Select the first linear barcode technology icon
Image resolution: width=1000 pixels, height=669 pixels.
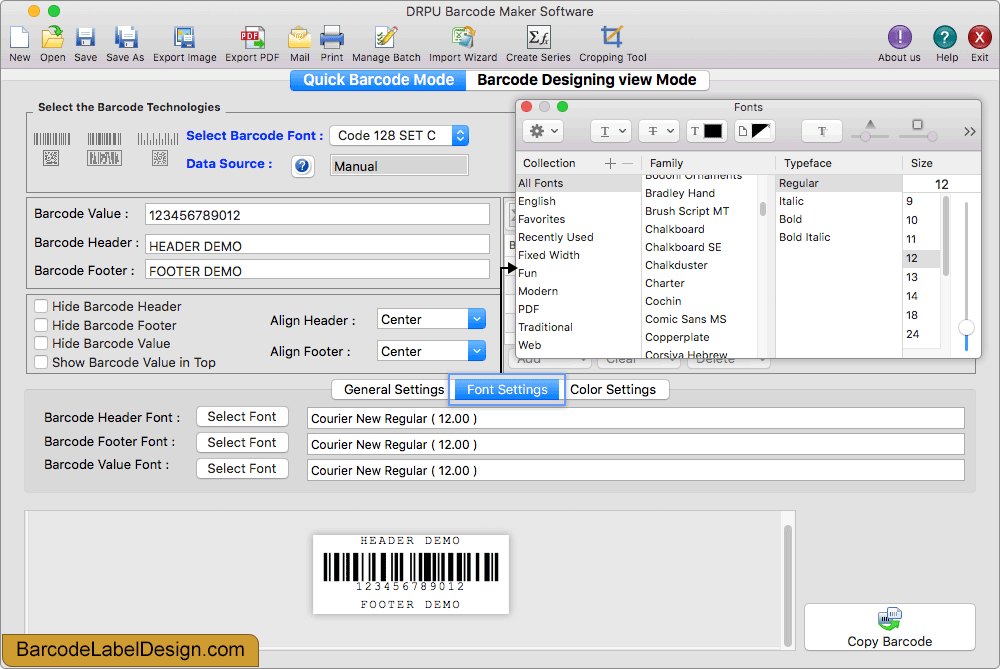[x=52, y=148]
